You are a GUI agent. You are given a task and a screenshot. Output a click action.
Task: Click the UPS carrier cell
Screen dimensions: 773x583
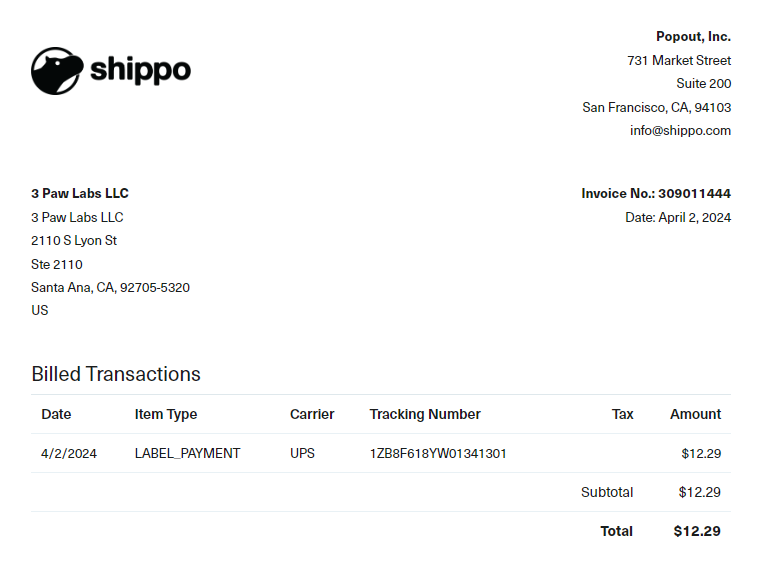tap(302, 453)
